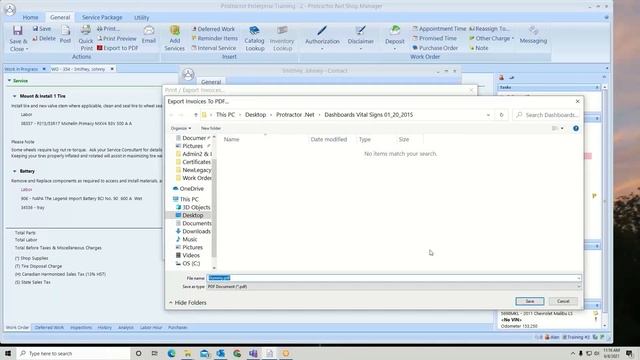The height and width of the screenshot is (360, 640).
Task: Click Add Services icon
Action: coord(174,38)
